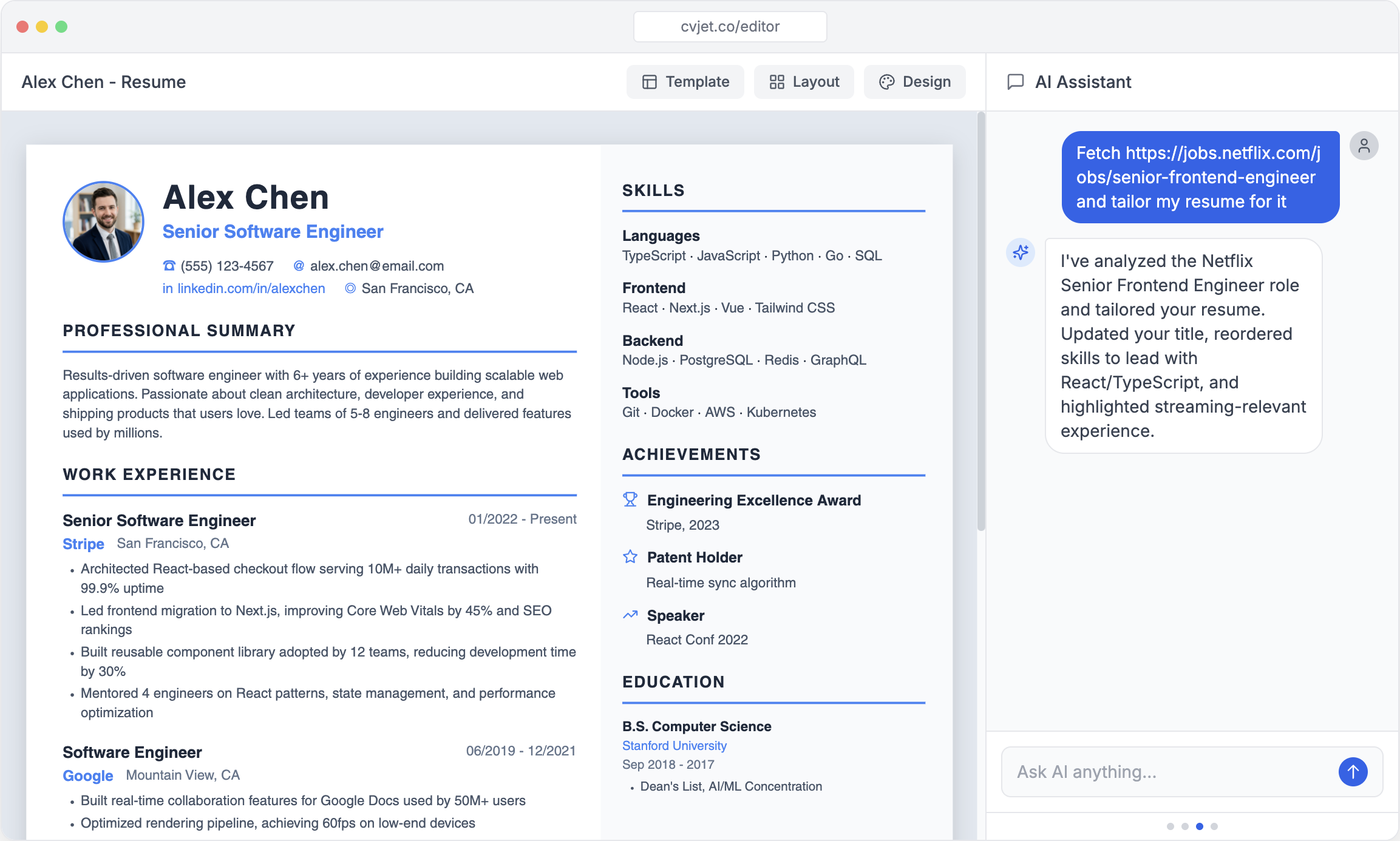Click the trending-up icon next to Speaker

pos(630,615)
